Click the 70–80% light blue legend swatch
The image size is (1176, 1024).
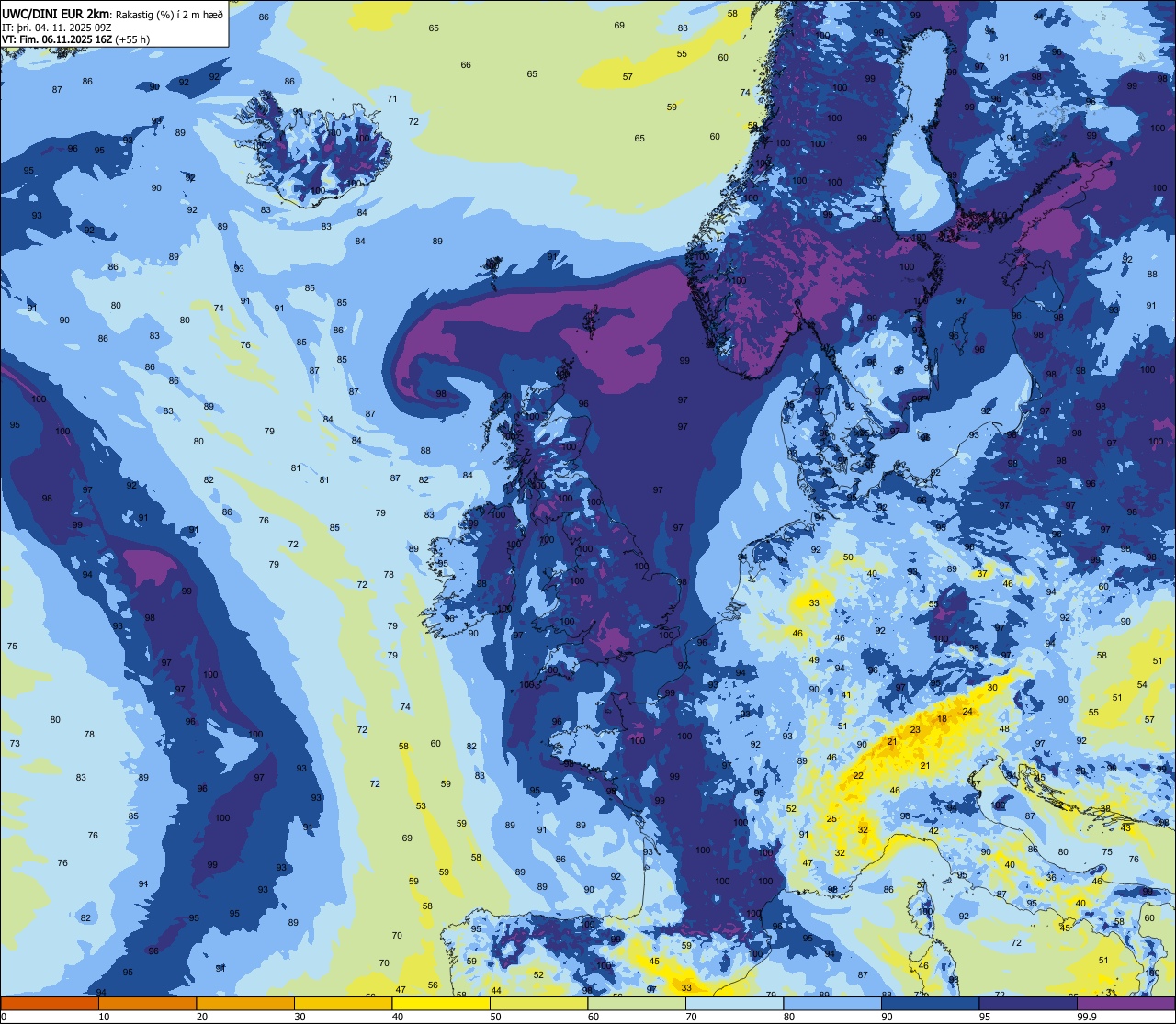734,1003
